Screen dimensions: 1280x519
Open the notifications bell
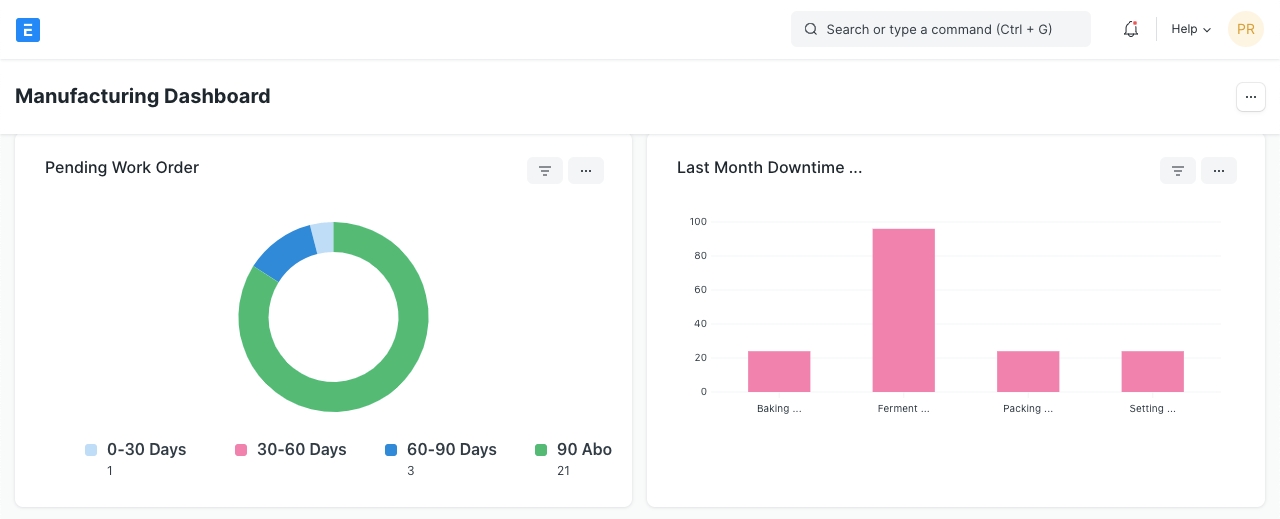tap(1131, 30)
